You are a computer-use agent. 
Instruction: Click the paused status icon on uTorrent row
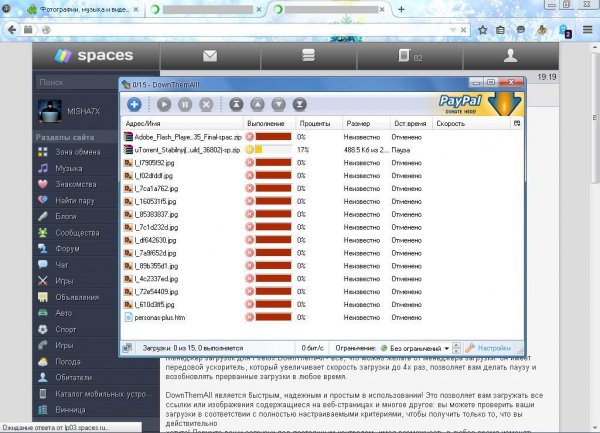tap(249, 150)
